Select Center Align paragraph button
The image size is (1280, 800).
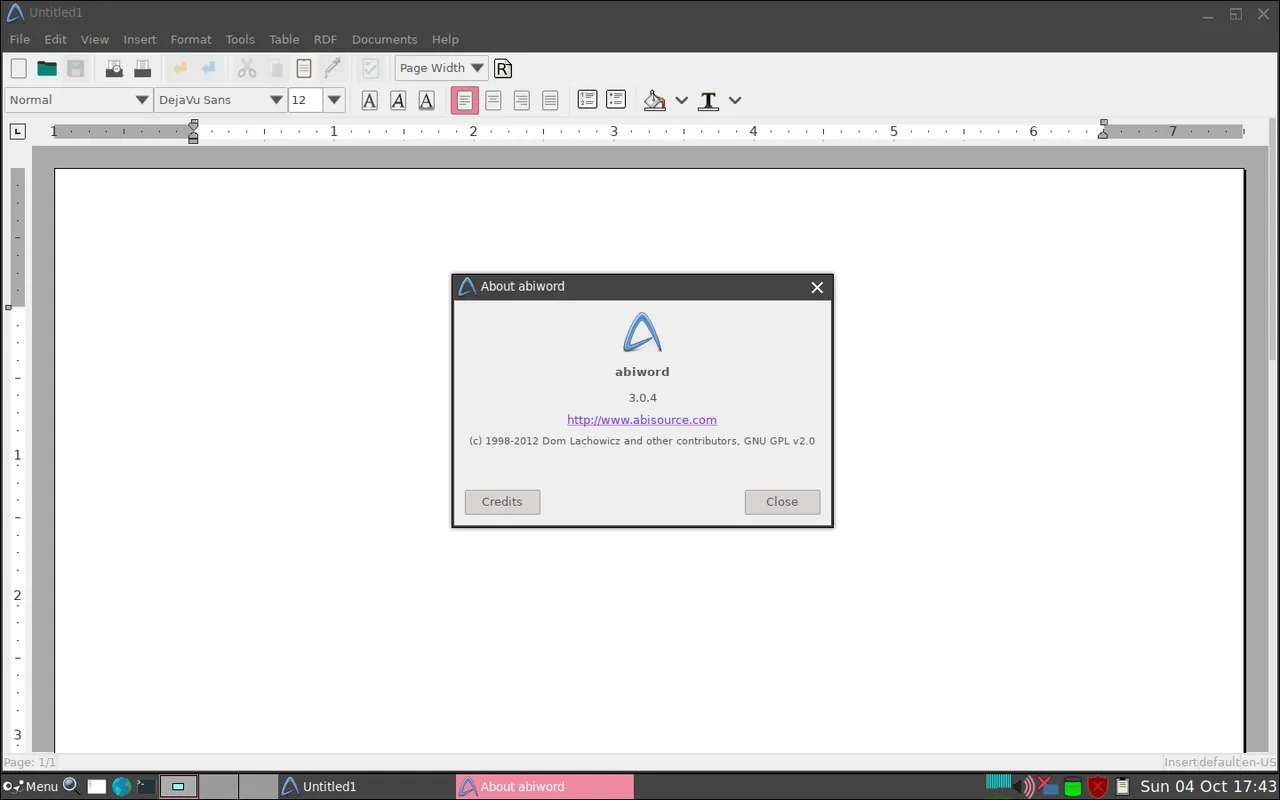click(493, 100)
